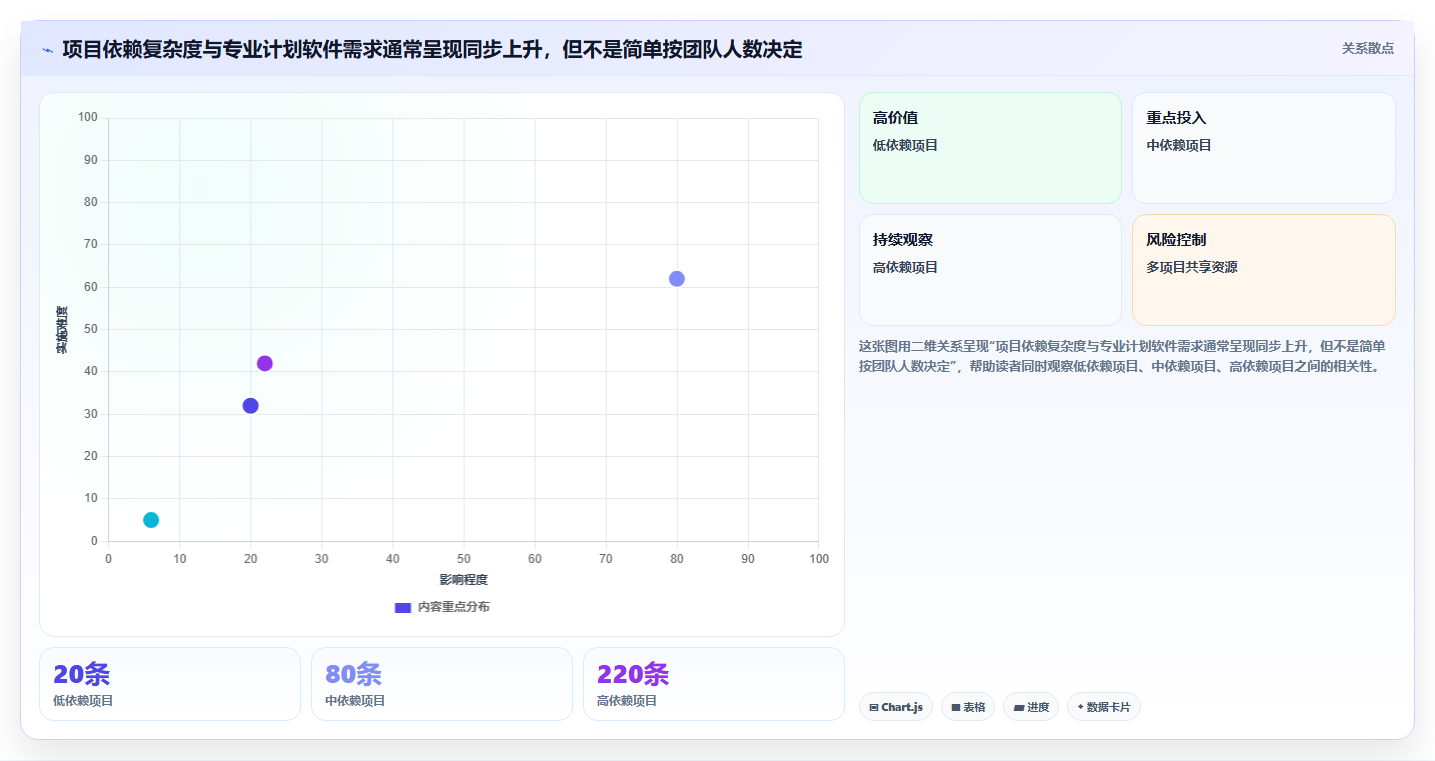Click the 内容重点分布 legend label
This screenshot has height=761, width=1435.
pos(453,607)
